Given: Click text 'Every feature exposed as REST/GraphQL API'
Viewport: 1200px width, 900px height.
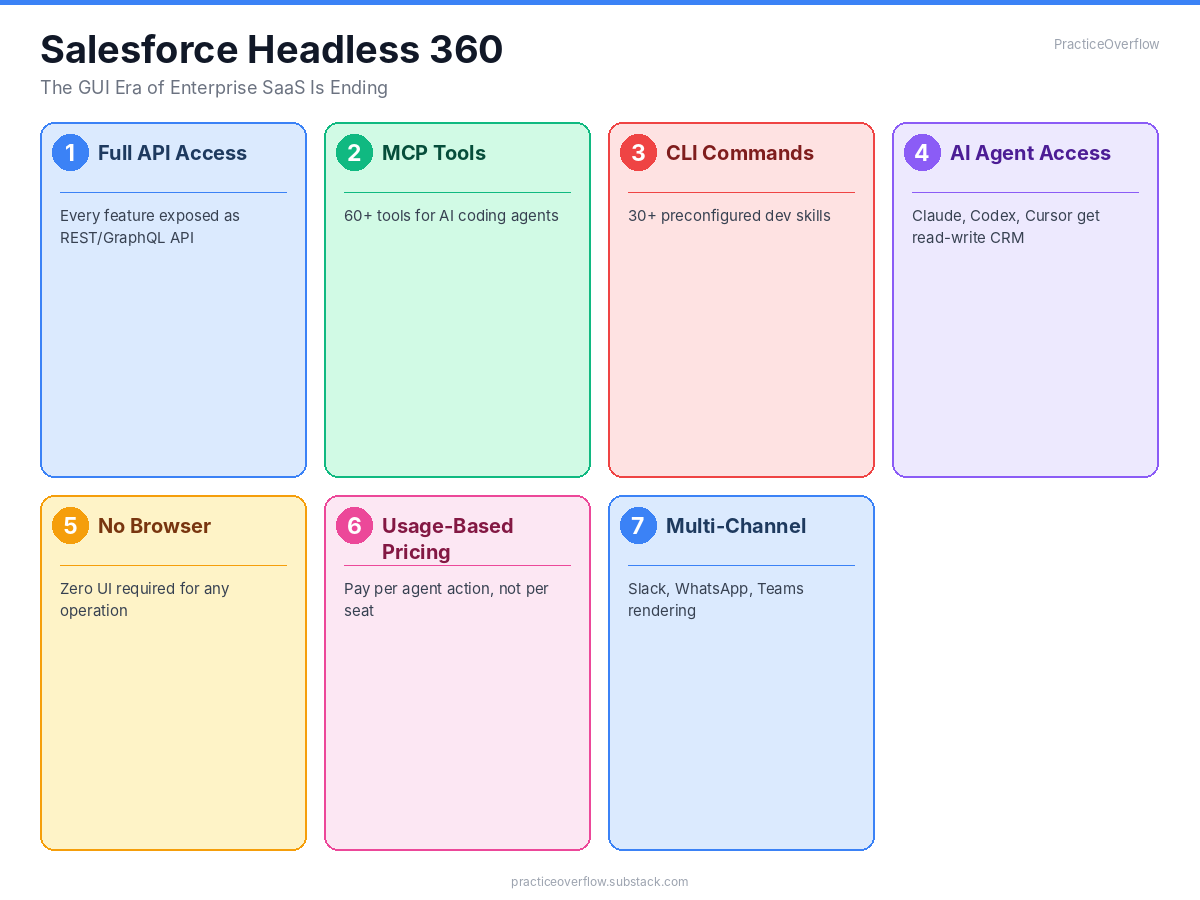Looking at the screenshot, I should pos(150,227).
